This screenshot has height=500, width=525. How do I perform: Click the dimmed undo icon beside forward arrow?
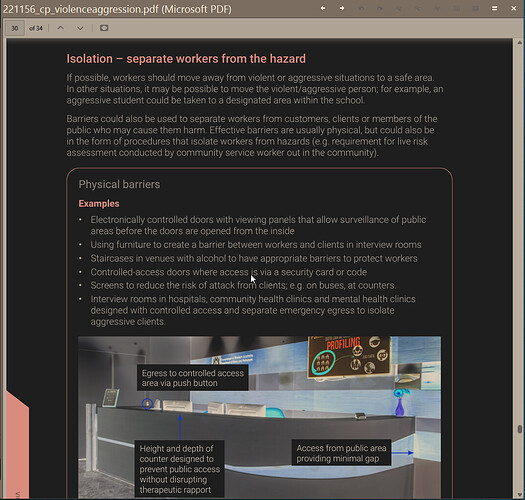pos(361,8)
